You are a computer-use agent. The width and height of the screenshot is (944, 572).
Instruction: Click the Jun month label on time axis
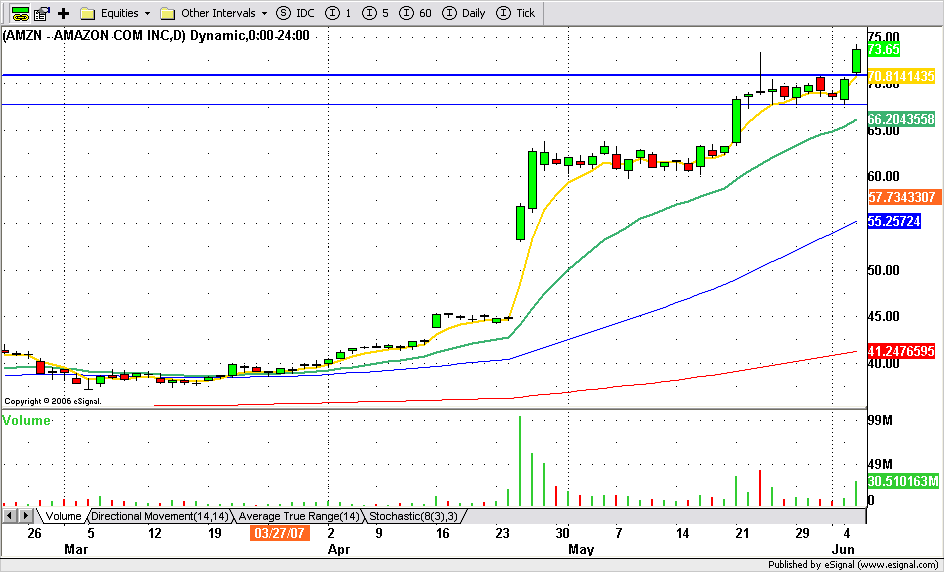[843, 549]
